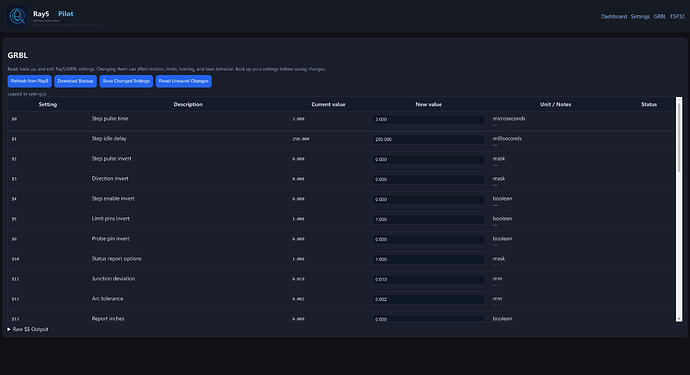The width and height of the screenshot is (690, 375).
Task: Click the Junction deviation description
Action: [x=113, y=279]
